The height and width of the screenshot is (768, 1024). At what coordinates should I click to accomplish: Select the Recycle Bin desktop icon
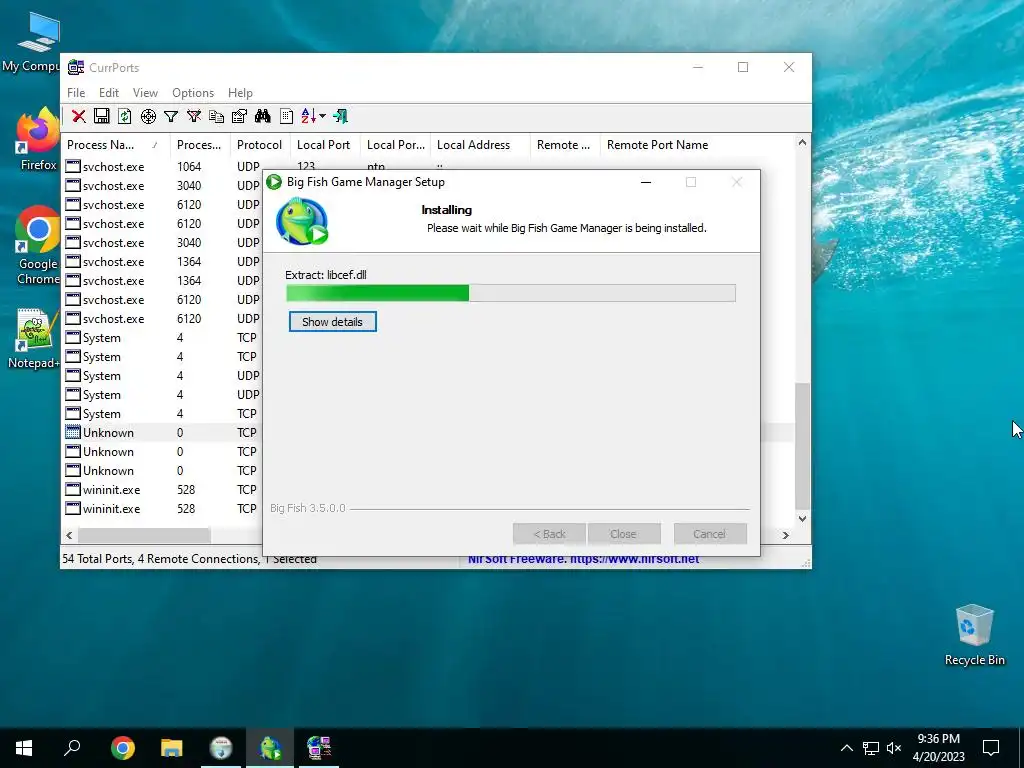974,635
